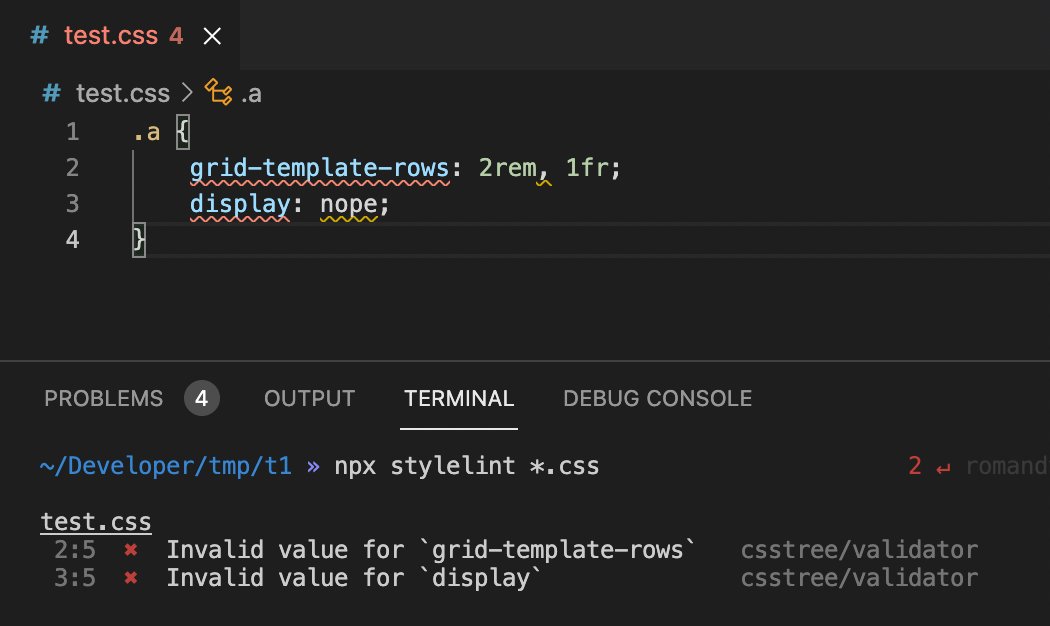The image size is (1050, 626).
Task: Click the red error X on 2:5 row
Action: (x=131, y=550)
